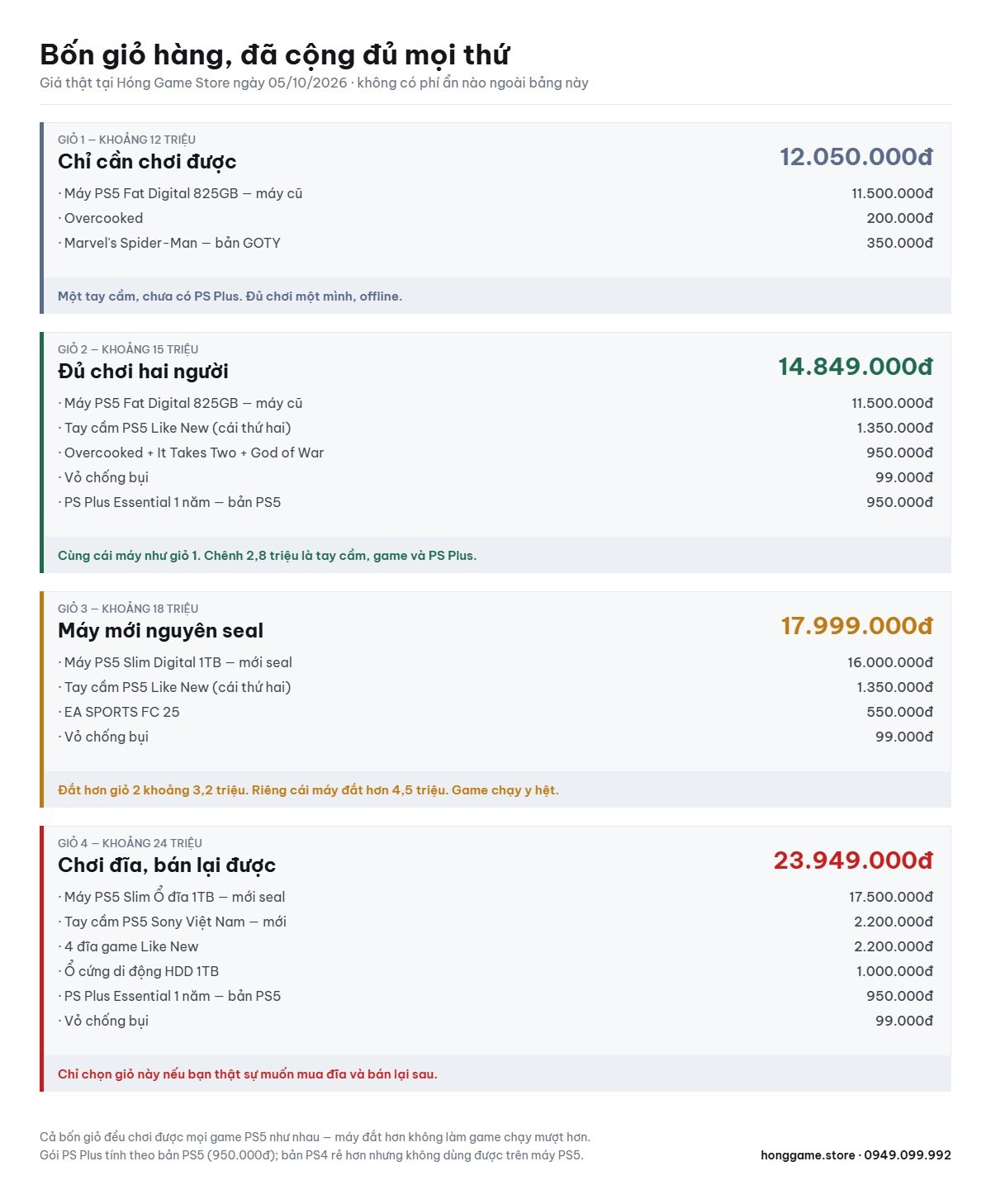Click the "GIỎ 3 — KHOẢNG 18 TRIỆU" label
Viewport: 991px width, 1204px height.
pos(128,609)
